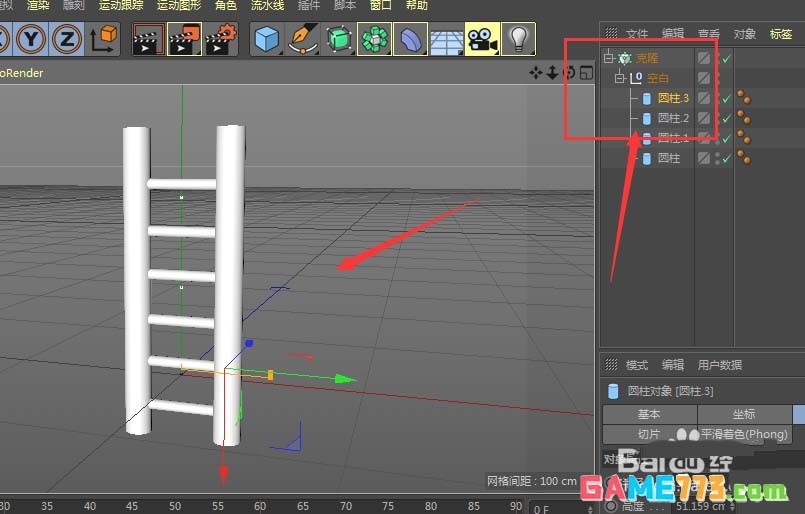Image resolution: width=805 pixels, height=514 pixels.
Task: Click the object manager panel grip icon
Action: coord(611,33)
